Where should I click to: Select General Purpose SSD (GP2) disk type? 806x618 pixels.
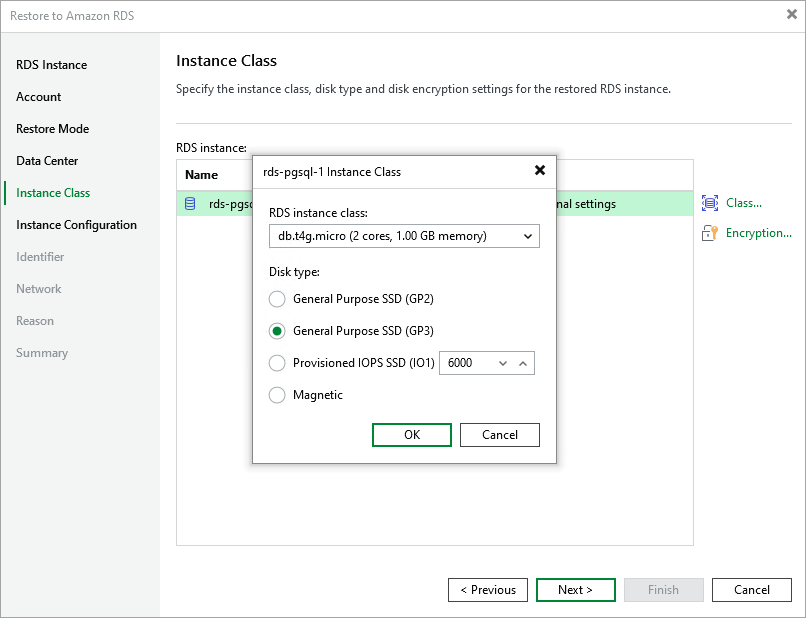click(277, 299)
